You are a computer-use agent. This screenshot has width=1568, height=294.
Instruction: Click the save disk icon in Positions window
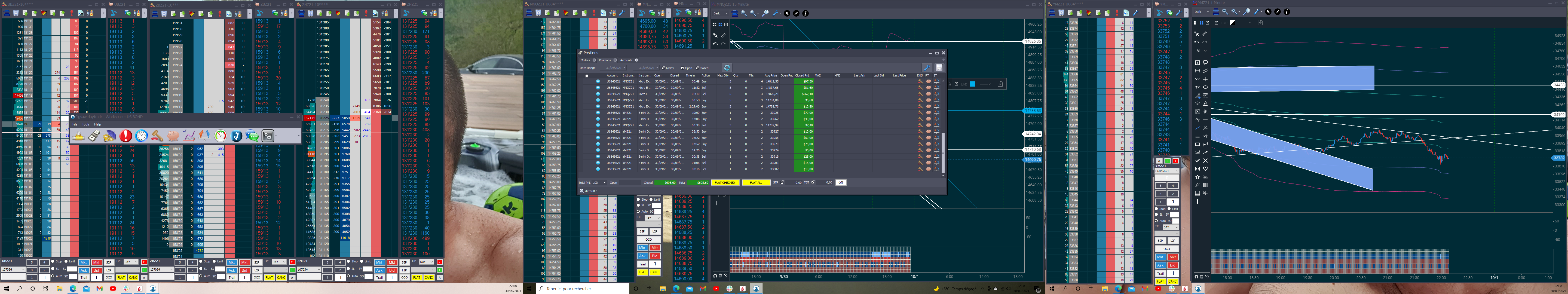[939, 68]
